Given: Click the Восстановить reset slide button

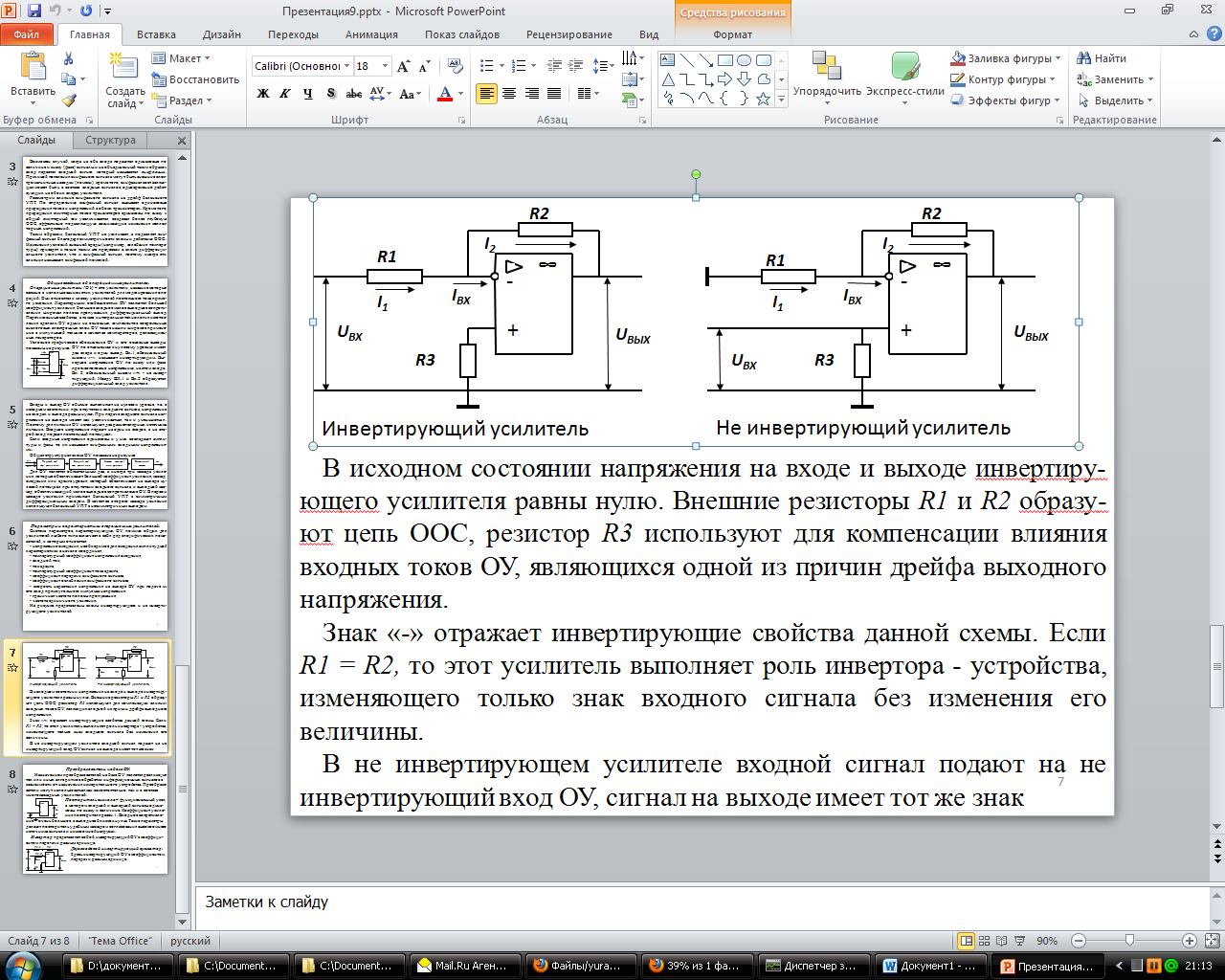Looking at the screenshot, I should tap(196, 79).
